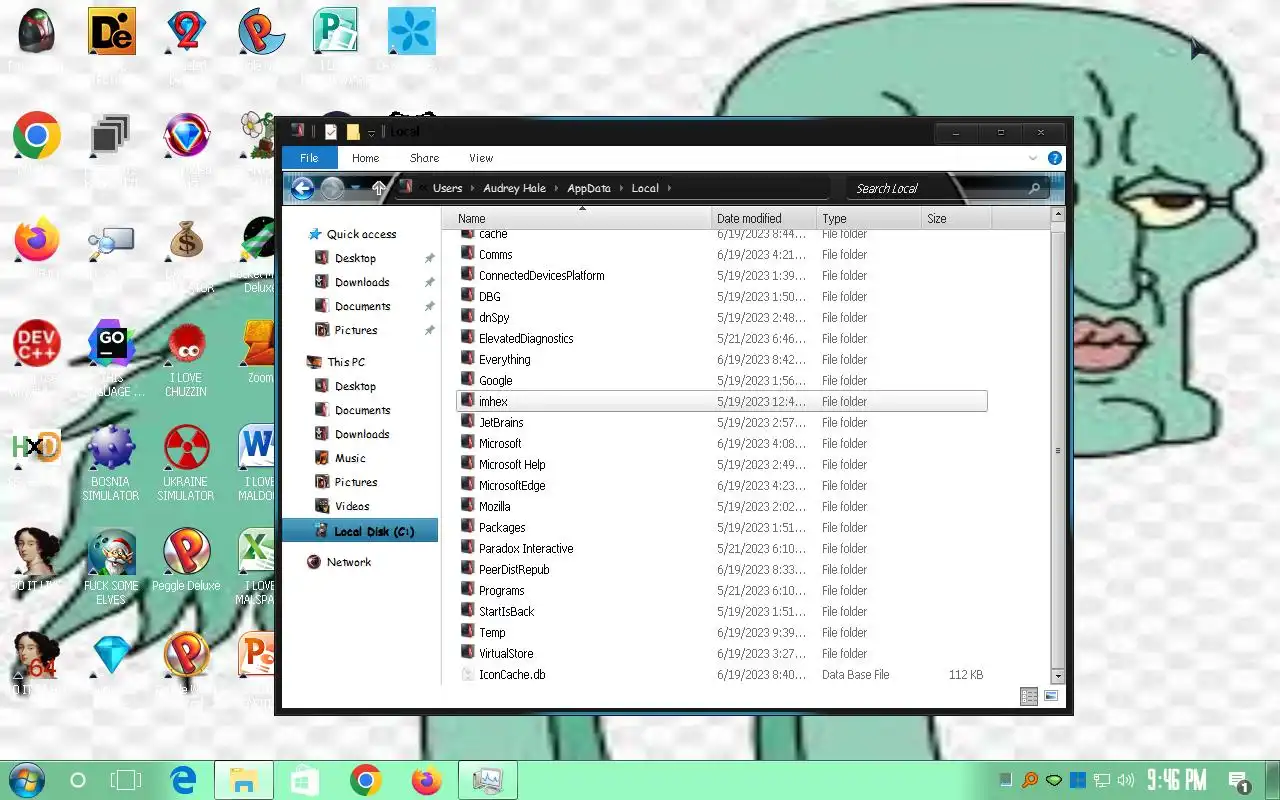Screen dimensions: 1280x800
Task: Sort by the Date modified column header
Action: pyautogui.click(x=764, y=218)
